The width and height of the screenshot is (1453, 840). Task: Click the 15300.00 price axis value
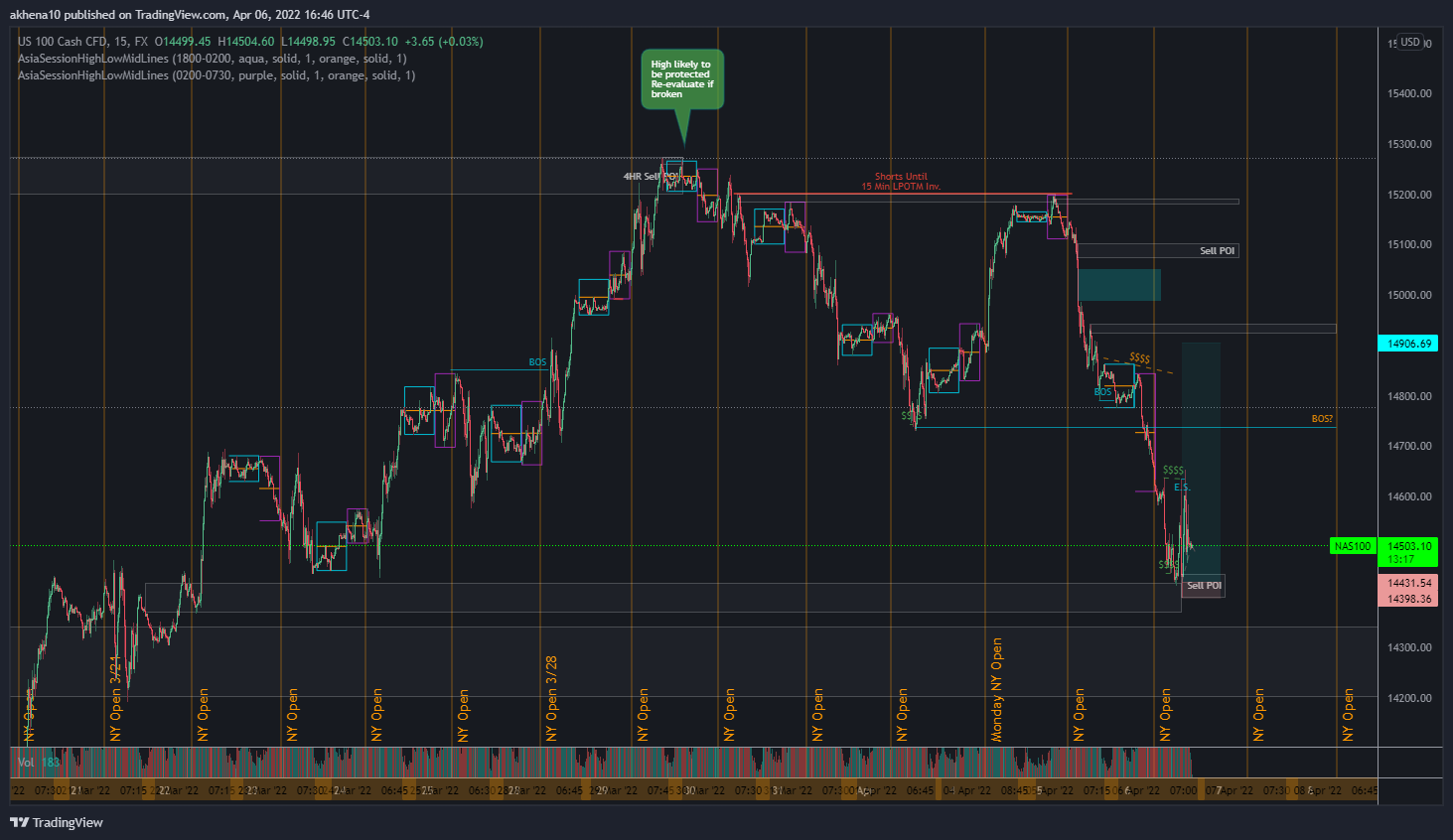coord(1409,144)
